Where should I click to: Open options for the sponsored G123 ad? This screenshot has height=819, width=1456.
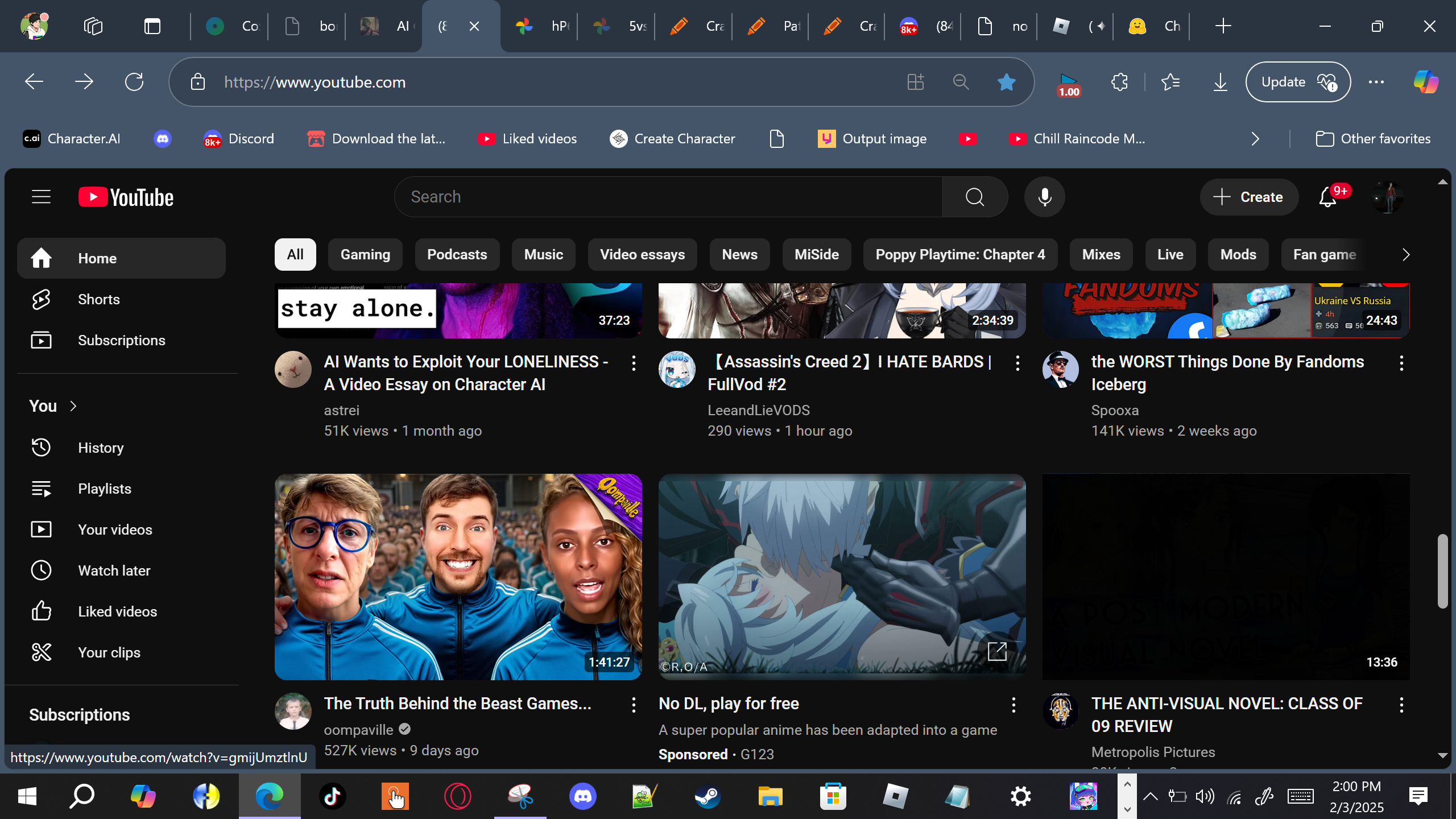pos(1014,705)
